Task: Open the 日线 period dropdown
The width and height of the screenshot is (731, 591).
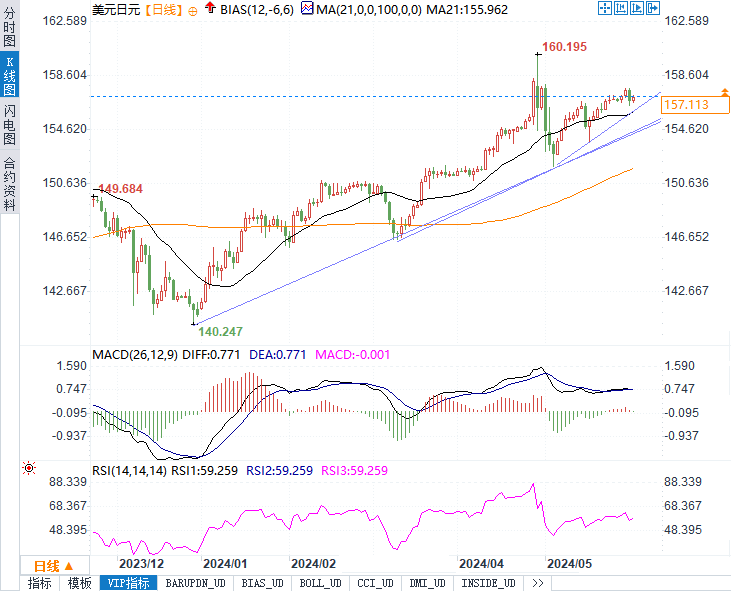Action: click(54, 566)
